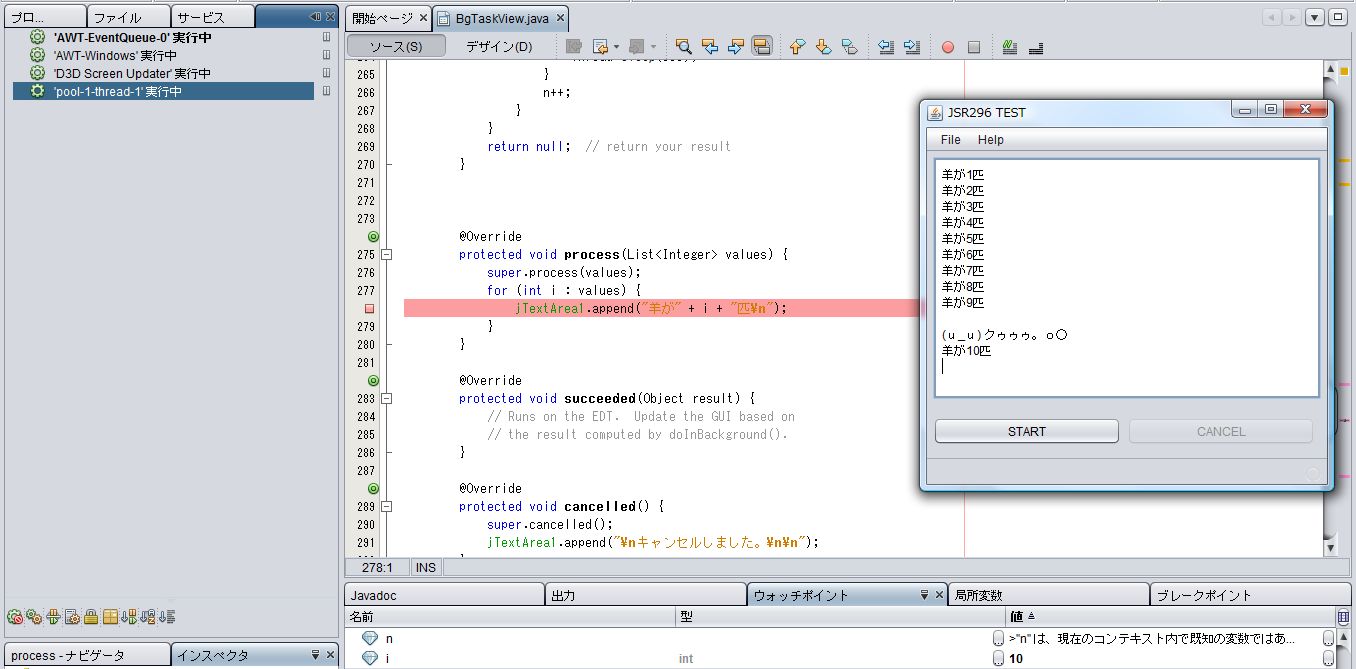This screenshot has height=669, width=1356.
Task: Toggle the breakpoint on line 278
Action: (x=370, y=309)
